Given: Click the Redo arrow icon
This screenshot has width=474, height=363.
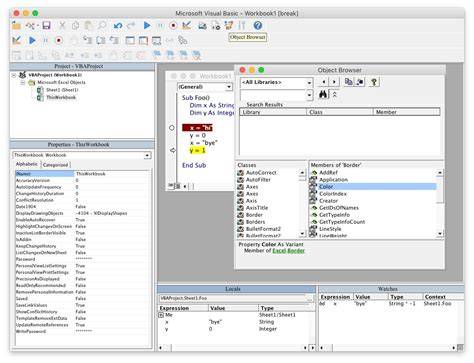Looking at the screenshot, I should [x=131, y=25].
